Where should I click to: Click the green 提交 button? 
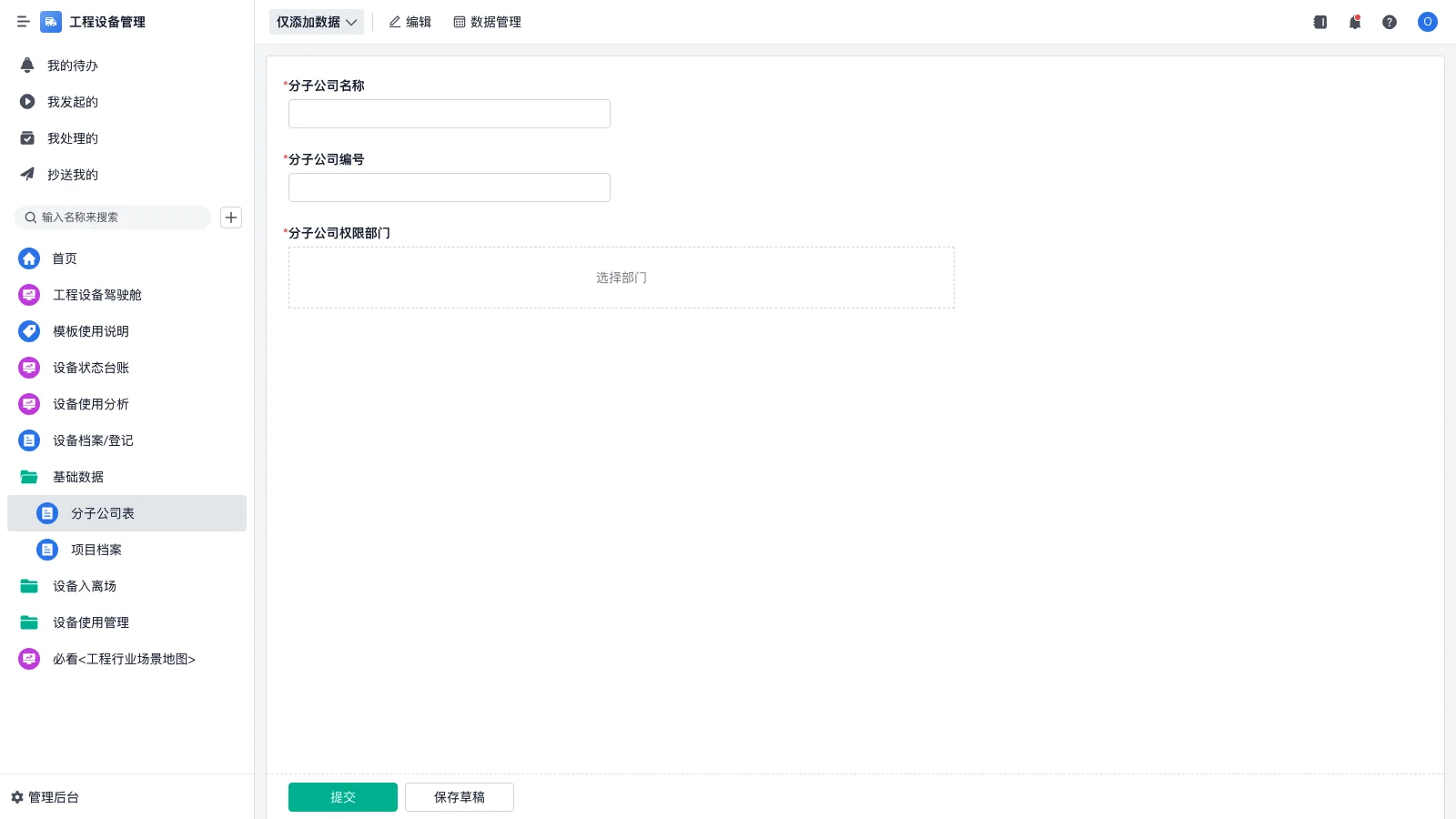click(343, 797)
